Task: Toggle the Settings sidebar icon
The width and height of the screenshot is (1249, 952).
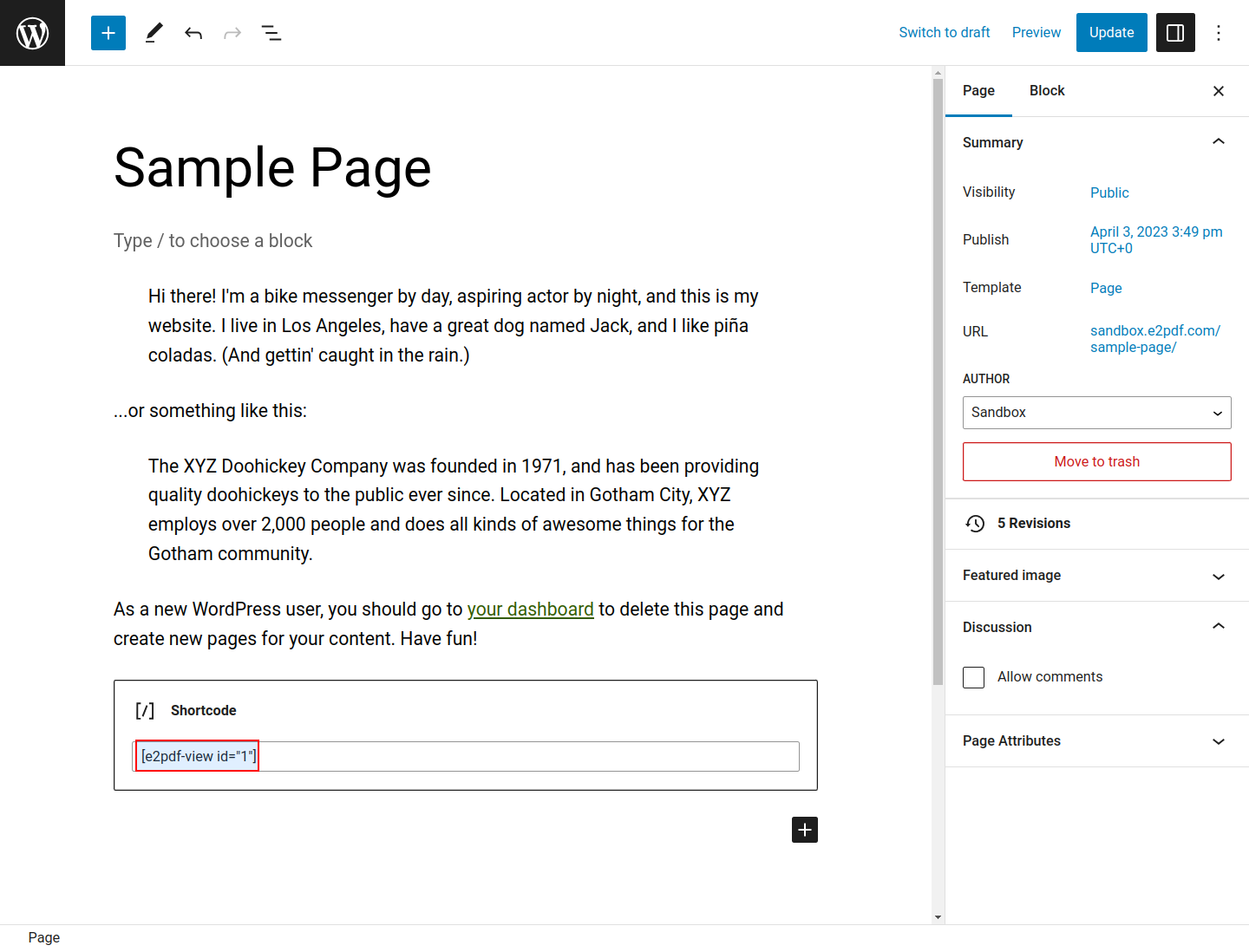Action: [x=1175, y=33]
